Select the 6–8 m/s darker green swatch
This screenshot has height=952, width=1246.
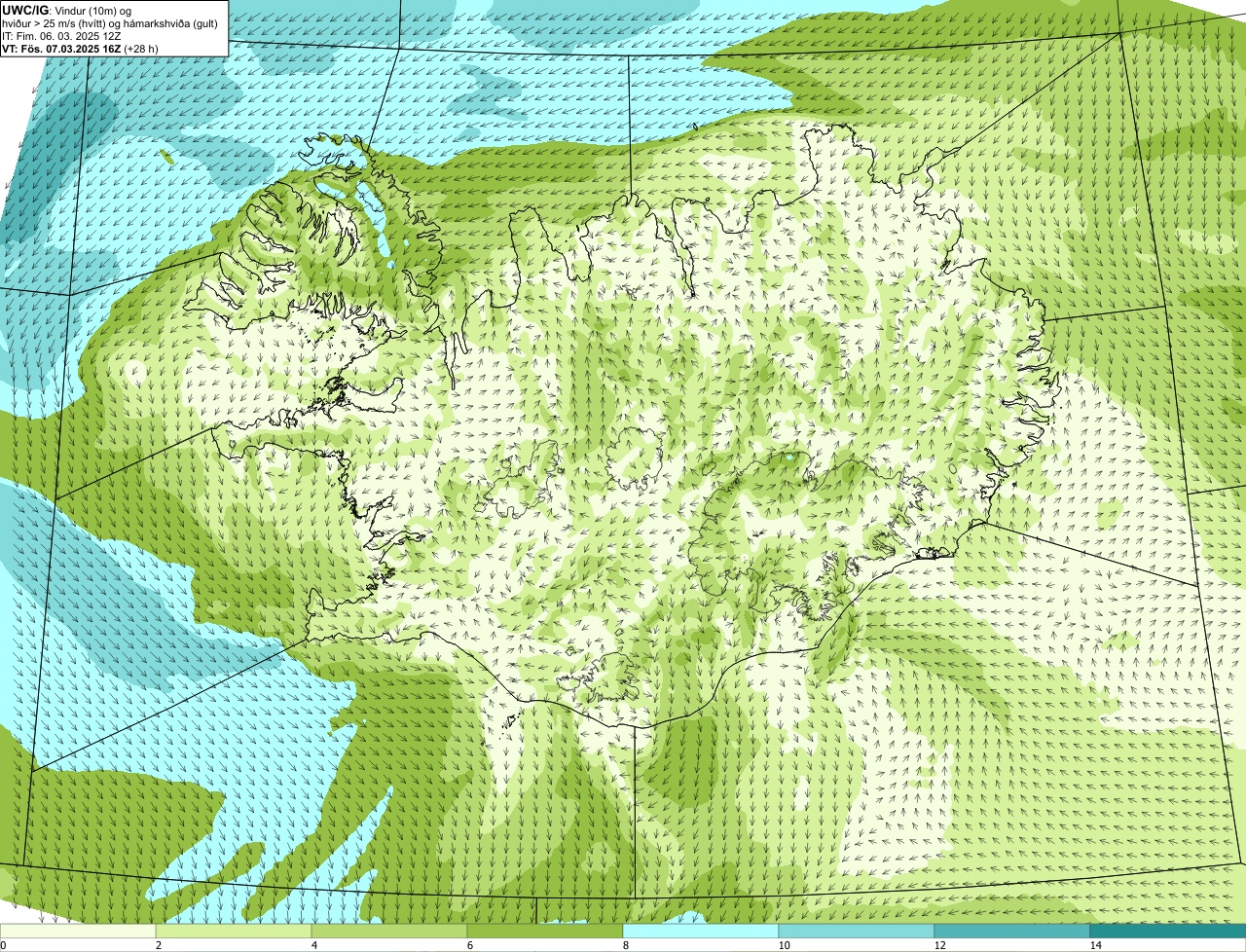pos(545,931)
